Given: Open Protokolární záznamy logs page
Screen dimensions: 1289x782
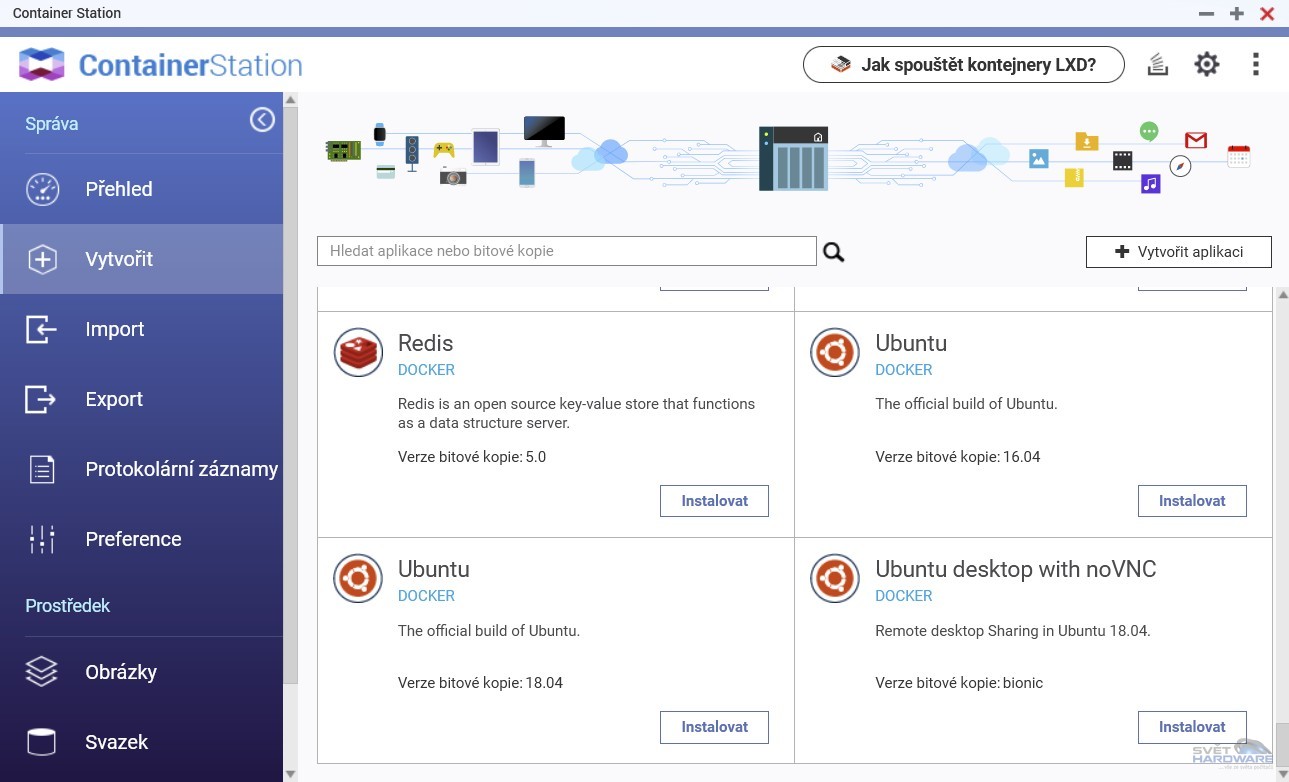Looking at the screenshot, I should [x=41, y=469].
